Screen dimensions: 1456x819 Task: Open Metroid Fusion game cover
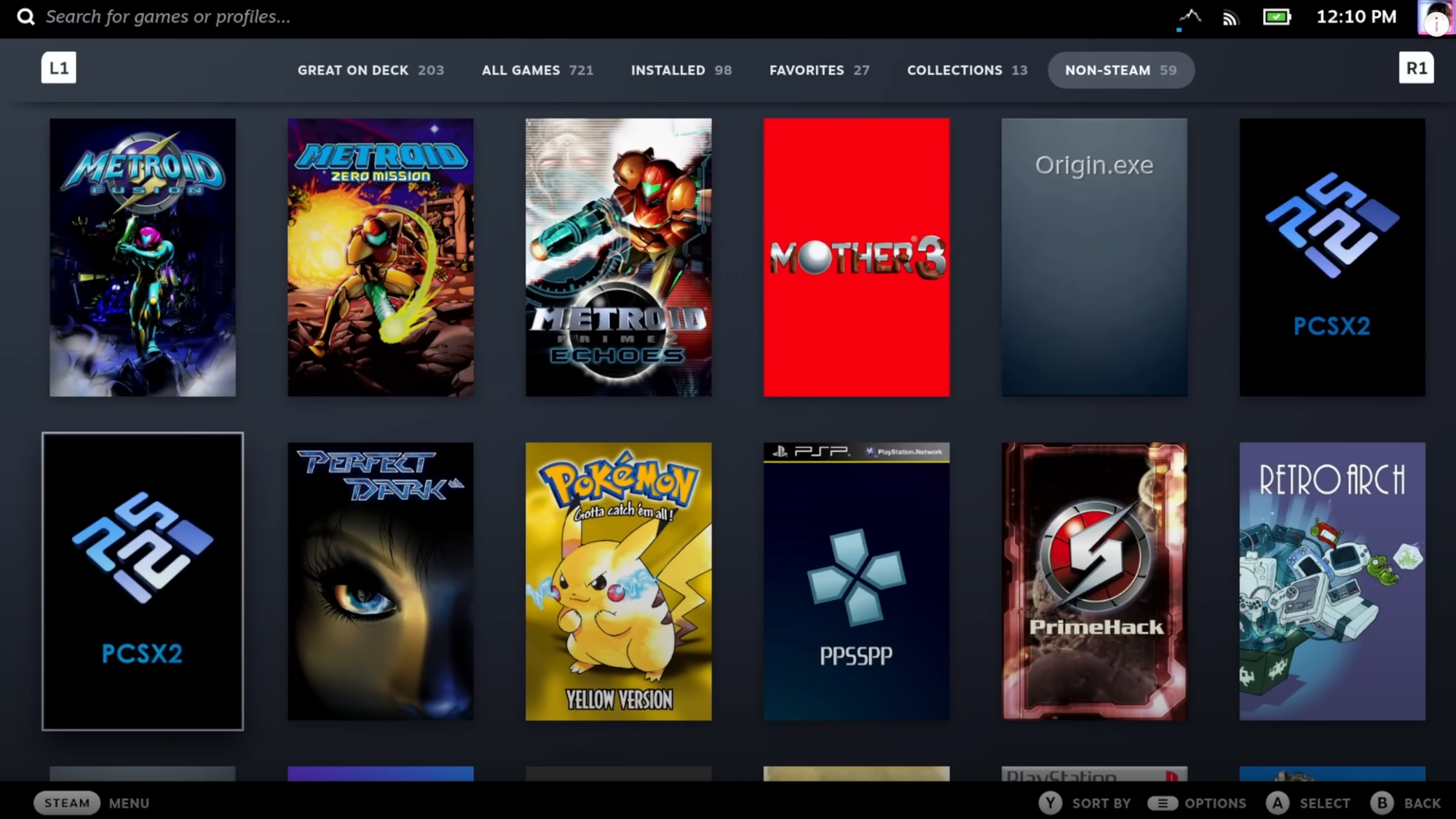click(x=143, y=258)
